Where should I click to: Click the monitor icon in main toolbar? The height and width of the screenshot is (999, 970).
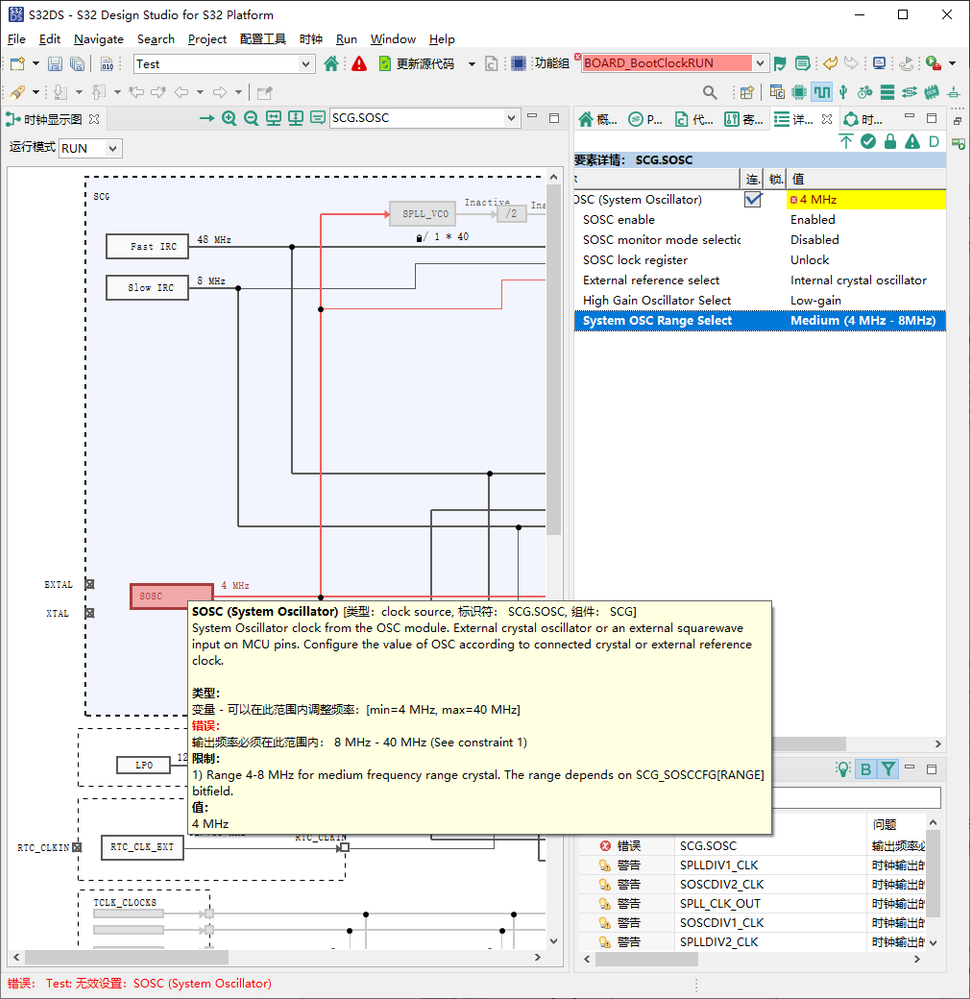pyautogui.click(x=879, y=63)
